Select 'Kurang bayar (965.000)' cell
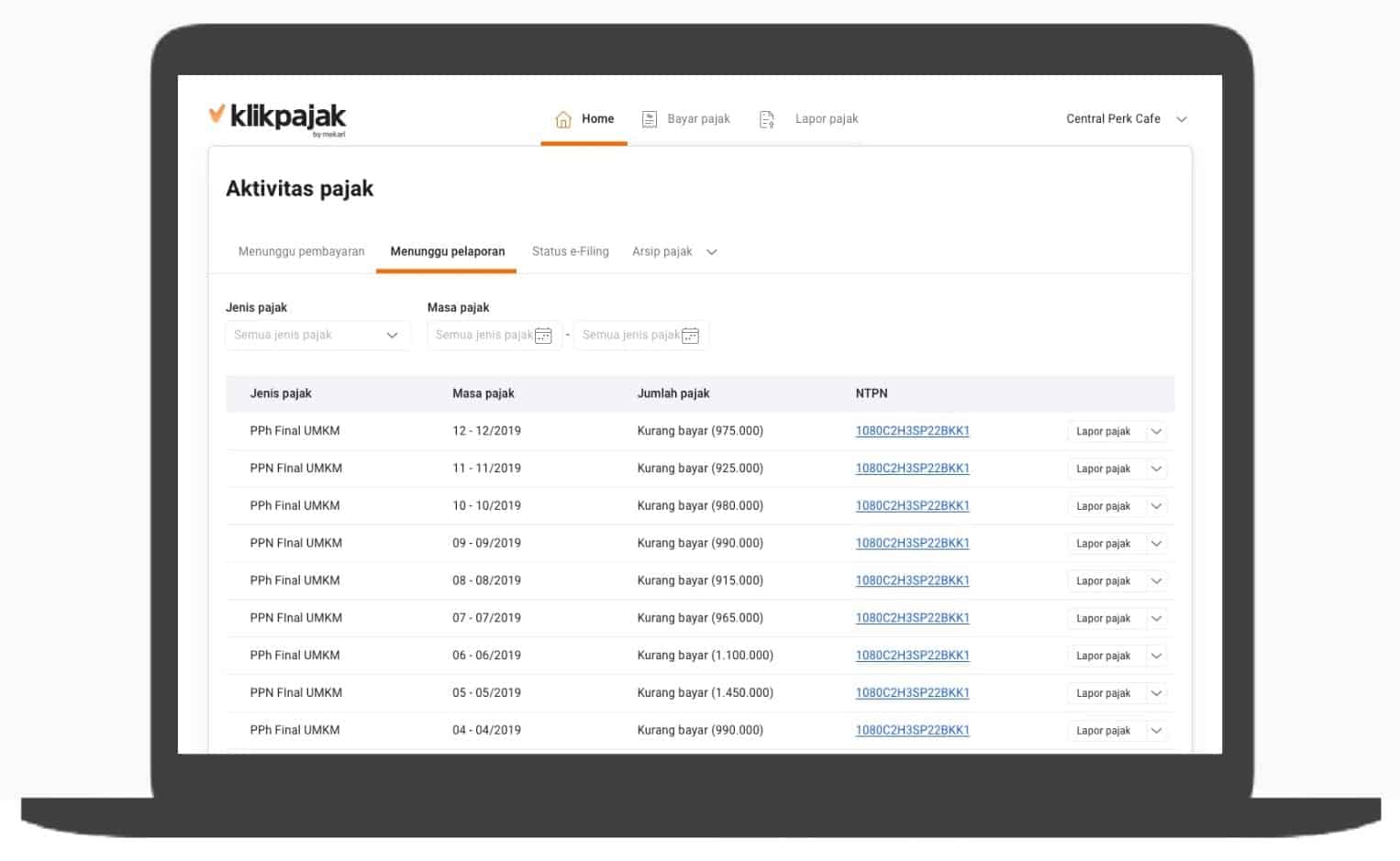 [x=700, y=619]
